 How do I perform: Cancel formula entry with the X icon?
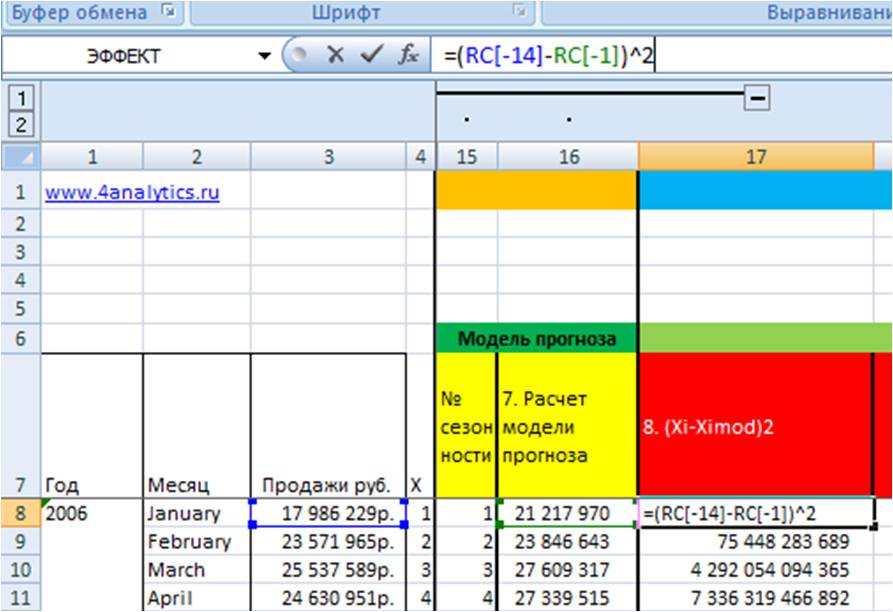[335, 55]
